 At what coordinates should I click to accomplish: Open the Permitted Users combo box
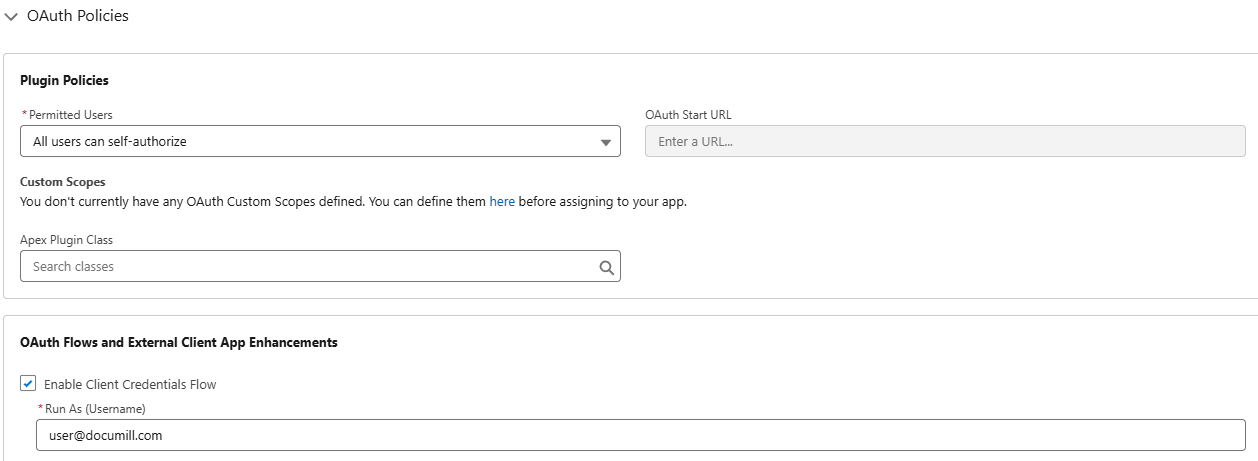(x=310, y=141)
